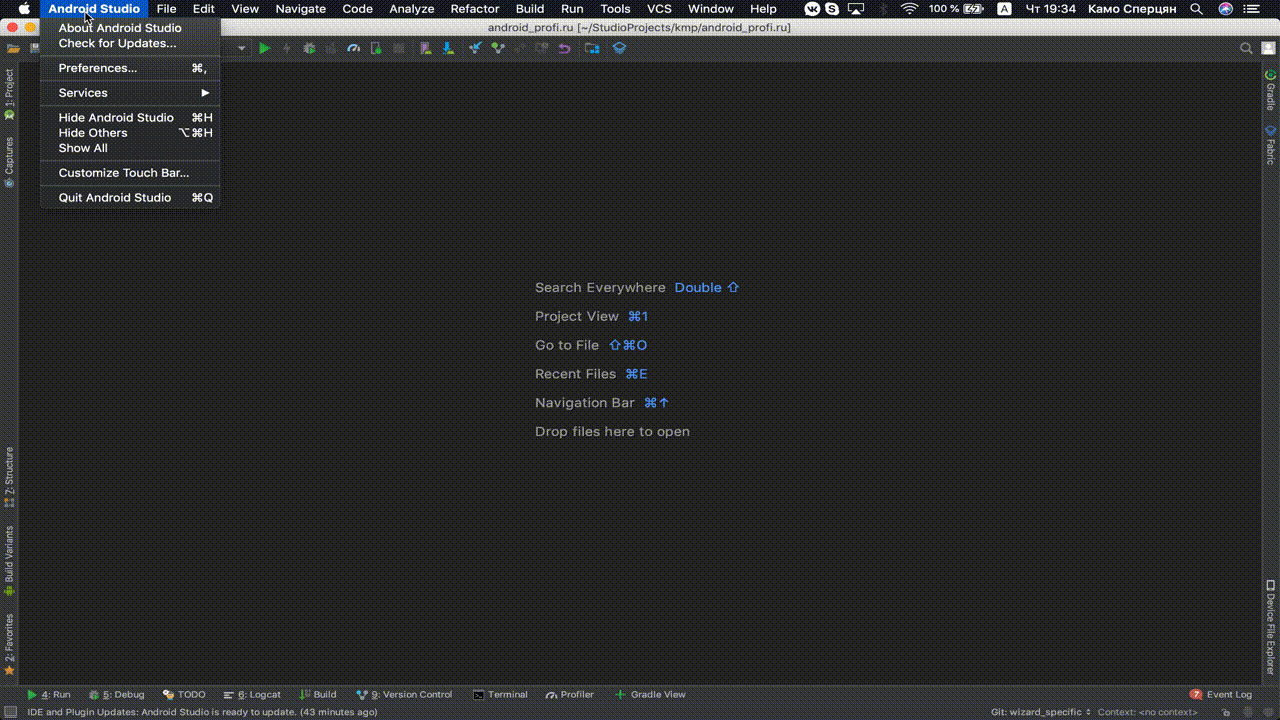This screenshot has height=720, width=1280.
Task: Choose Show All menu item
Action: [x=130, y=148]
